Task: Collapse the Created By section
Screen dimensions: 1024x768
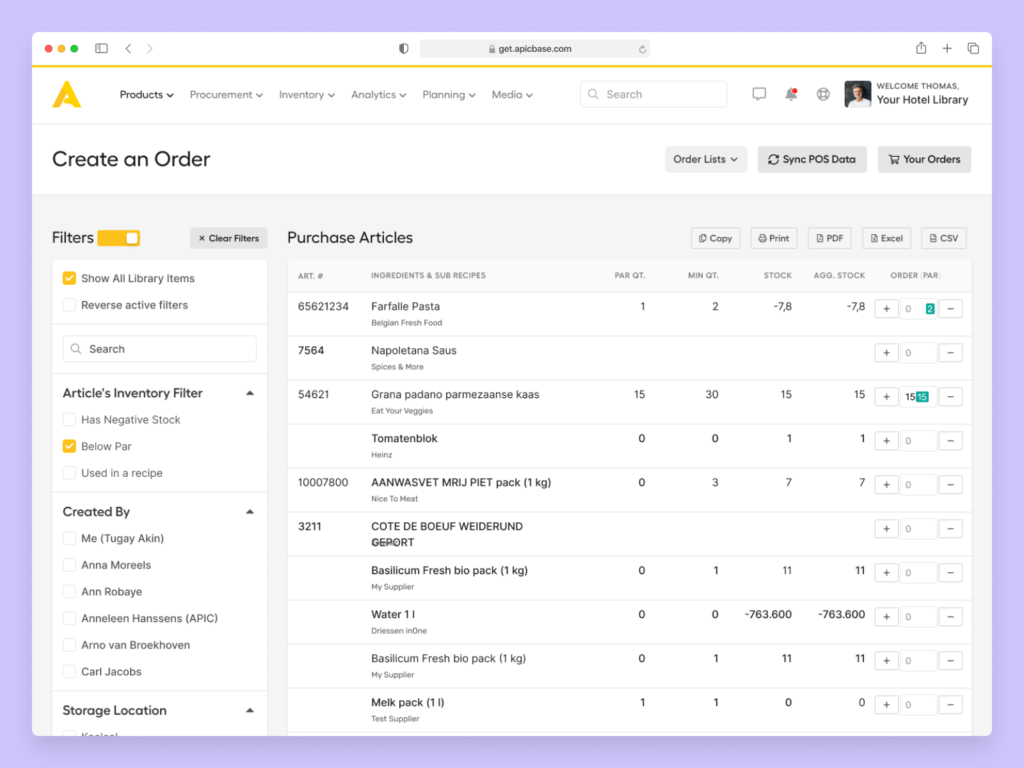Action: tap(250, 512)
